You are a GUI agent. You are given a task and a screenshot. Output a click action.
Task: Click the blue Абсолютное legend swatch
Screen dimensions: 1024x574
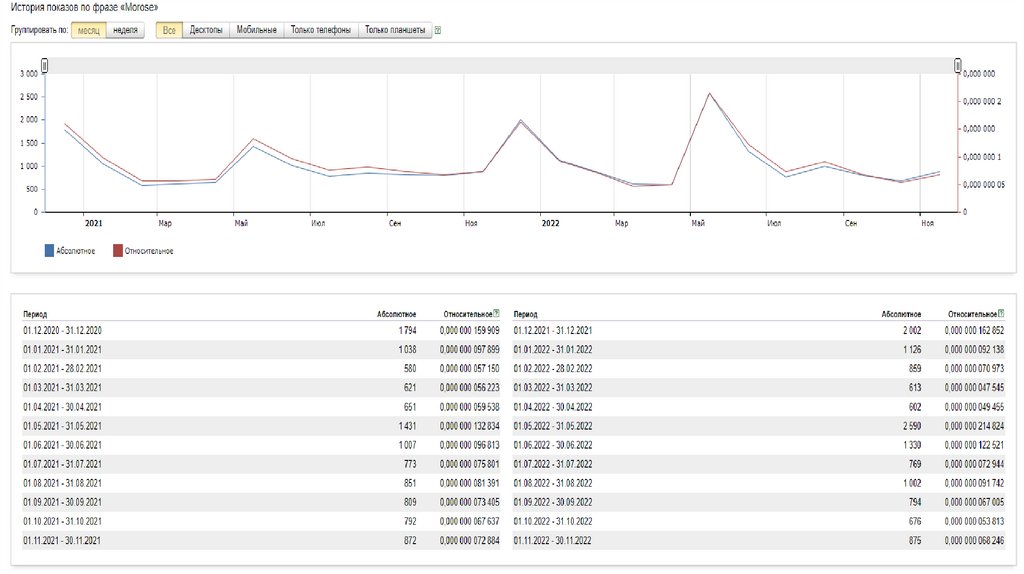click(x=48, y=250)
